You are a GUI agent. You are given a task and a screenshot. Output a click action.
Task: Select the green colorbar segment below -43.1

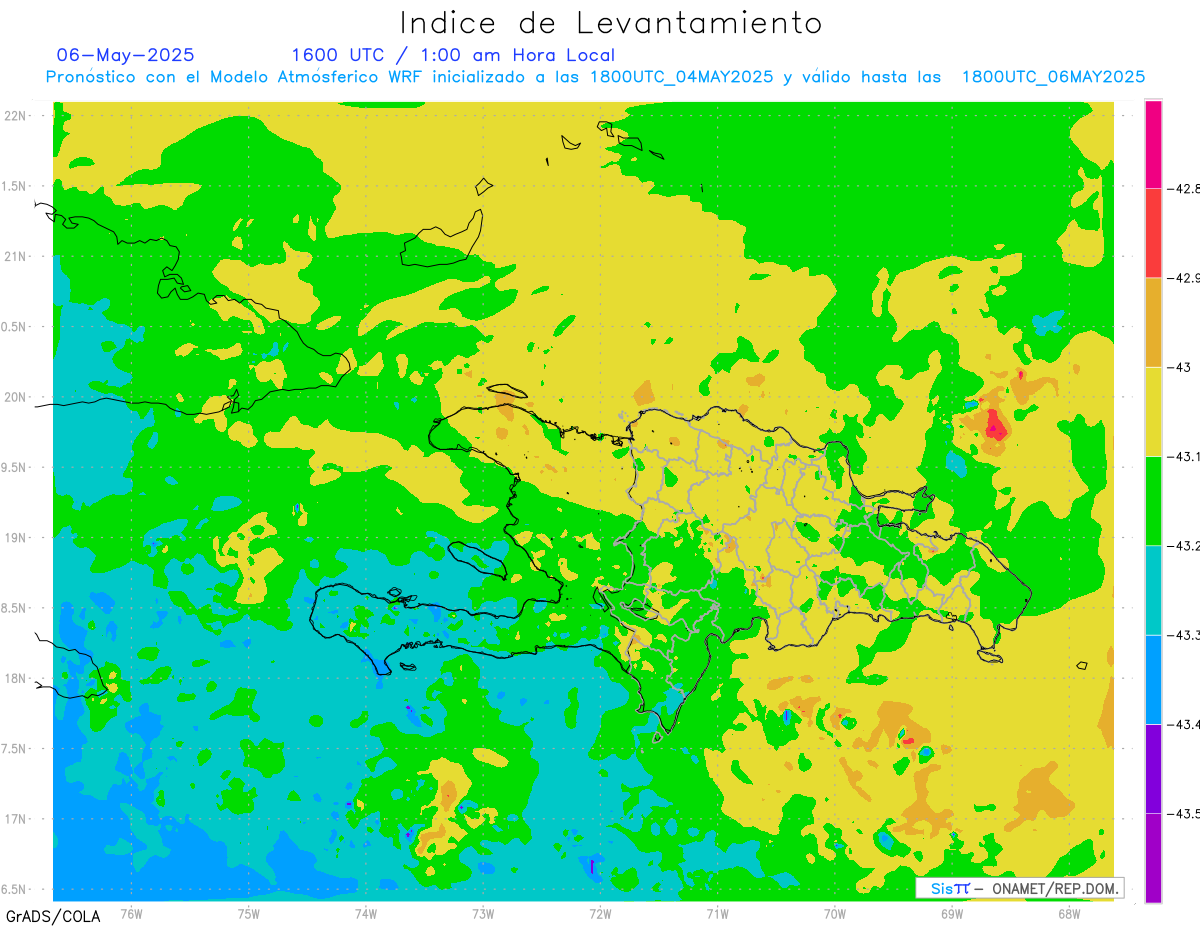point(1153,500)
